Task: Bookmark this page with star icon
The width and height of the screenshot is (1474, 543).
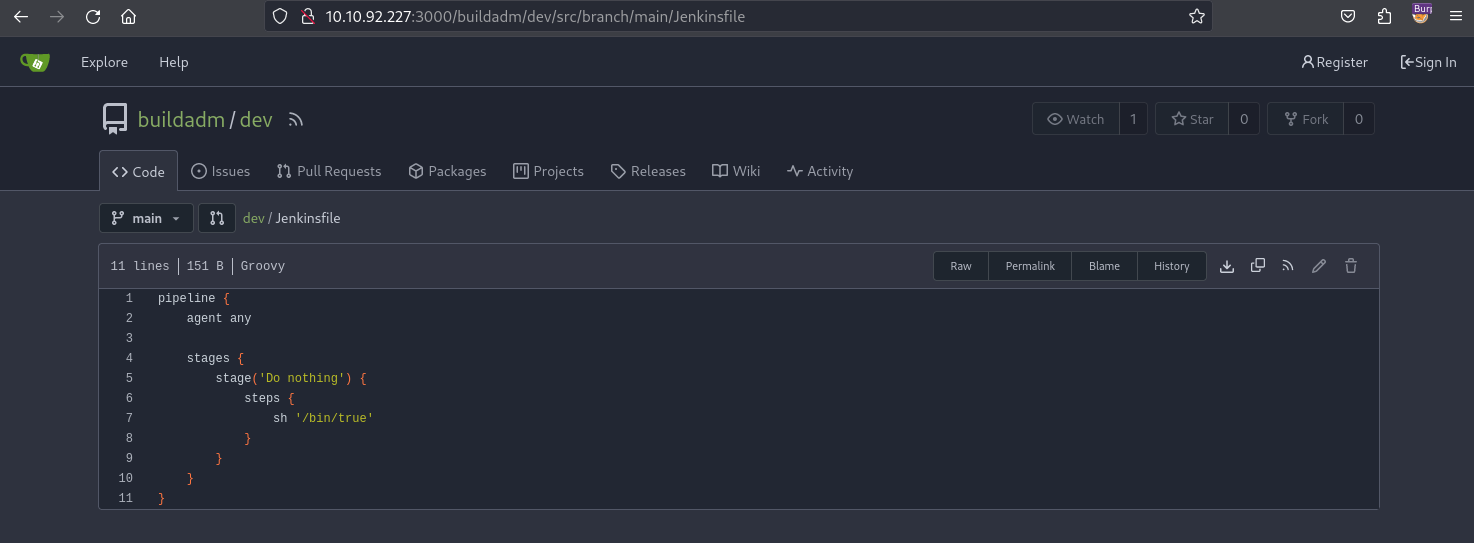Action: click(1196, 16)
